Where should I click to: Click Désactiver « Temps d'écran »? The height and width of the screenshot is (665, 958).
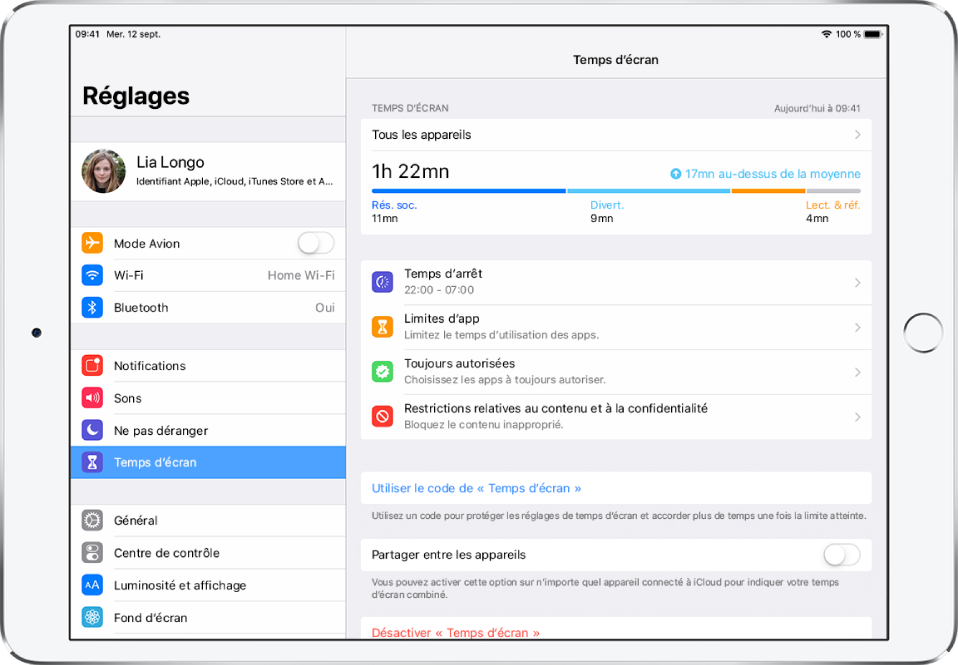(455, 633)
